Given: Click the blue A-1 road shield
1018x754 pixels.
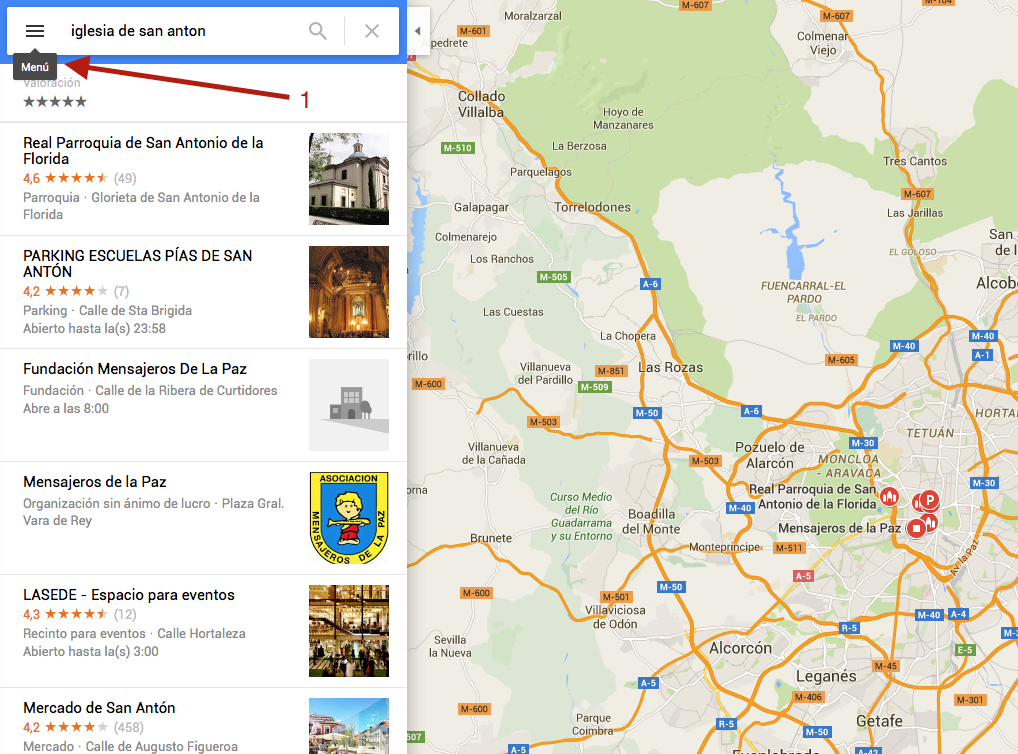Looking at the screenshot, I should coord(982,355).
